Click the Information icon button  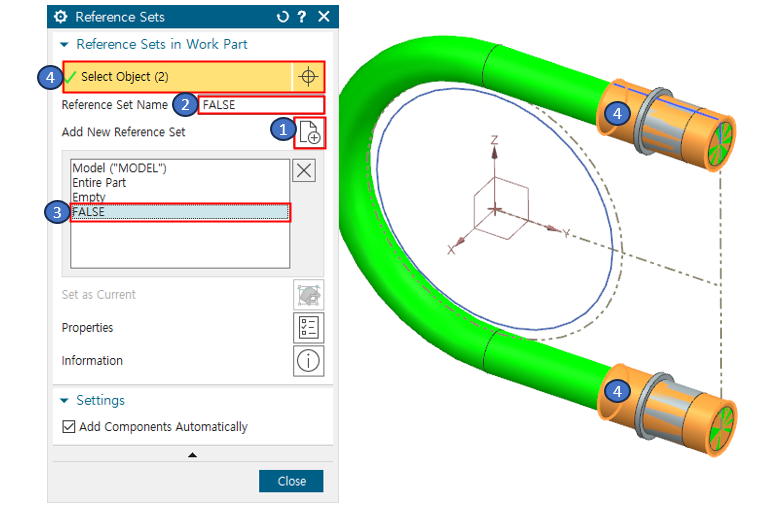(x=308, y=361)
